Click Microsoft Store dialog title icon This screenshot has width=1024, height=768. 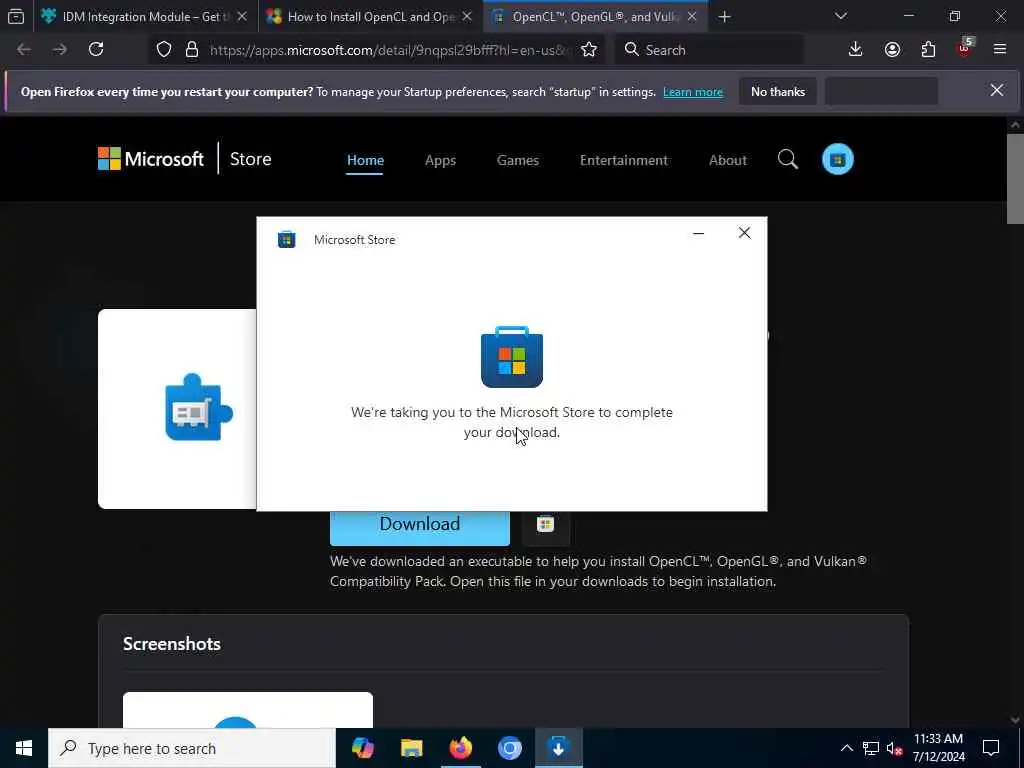pos(287,240)
